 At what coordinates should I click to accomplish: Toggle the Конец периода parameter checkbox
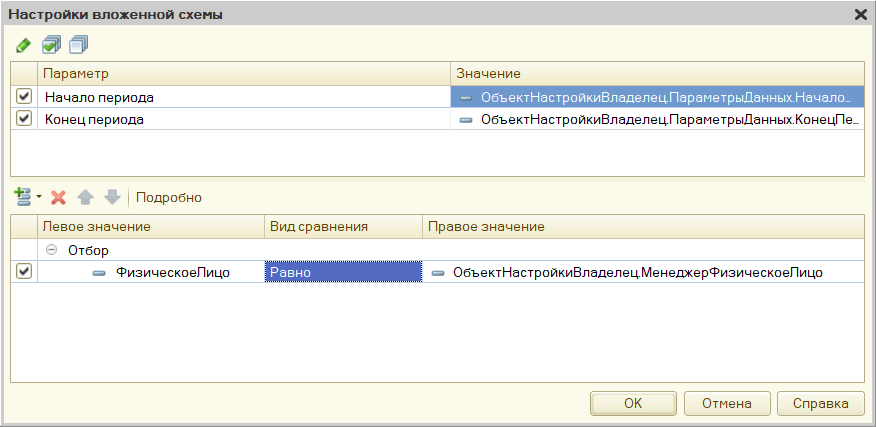click(x=24, y=119)
